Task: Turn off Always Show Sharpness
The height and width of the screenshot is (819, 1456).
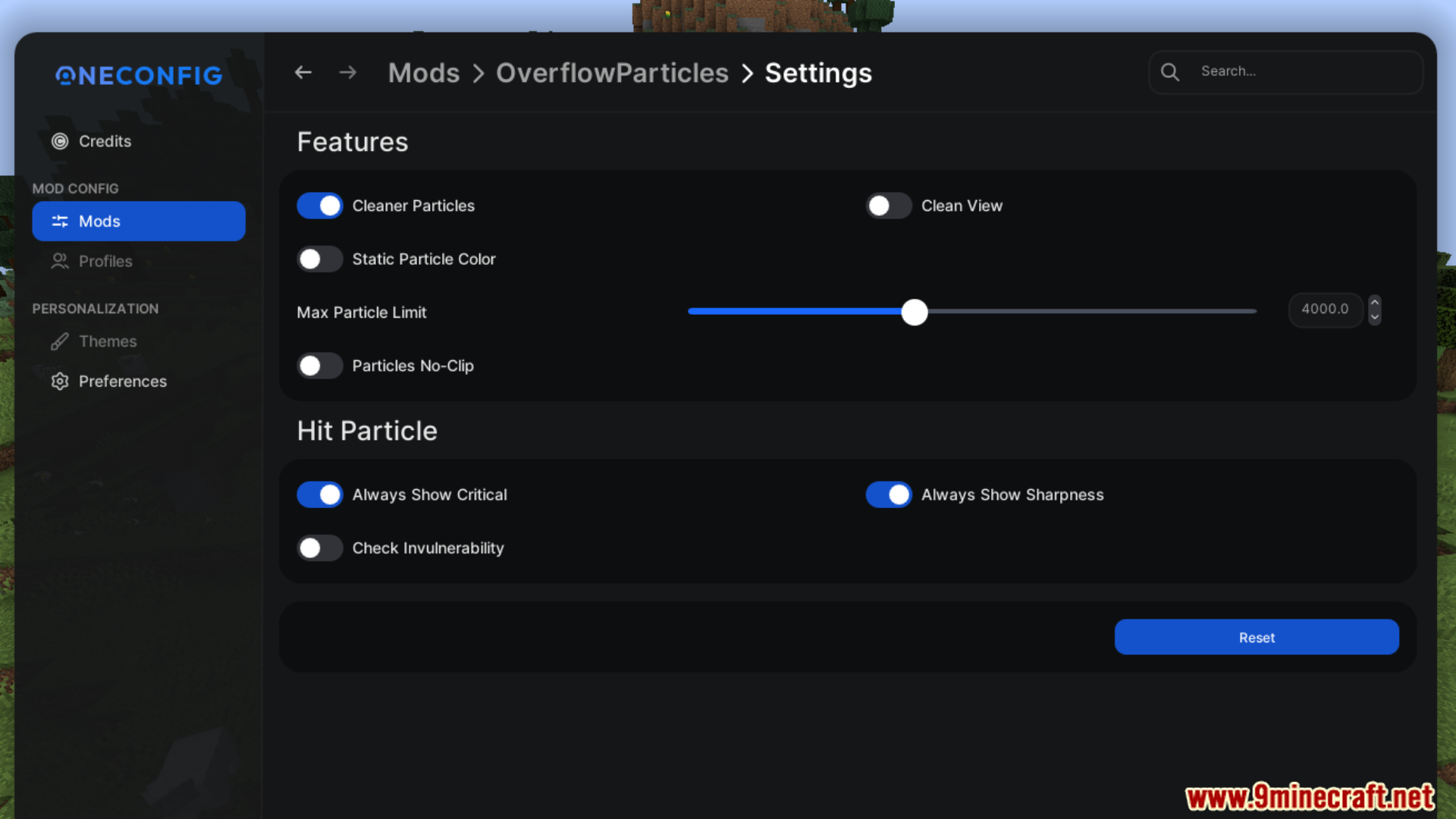Action: coord(889,494)
